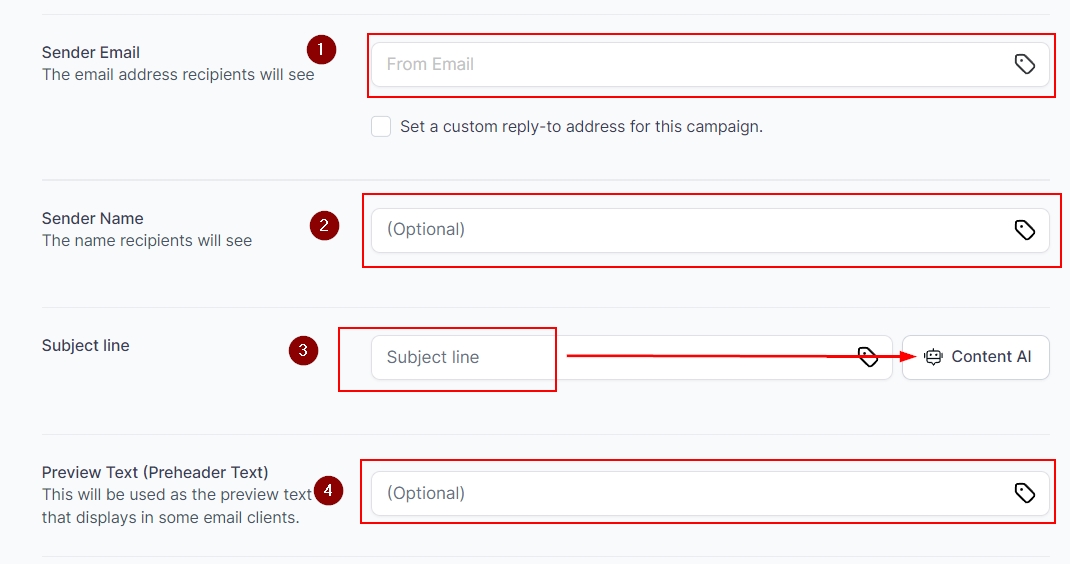Click the numbered marker 1 badge
This screenshot has width=1070, height=564.
point(320,48)
